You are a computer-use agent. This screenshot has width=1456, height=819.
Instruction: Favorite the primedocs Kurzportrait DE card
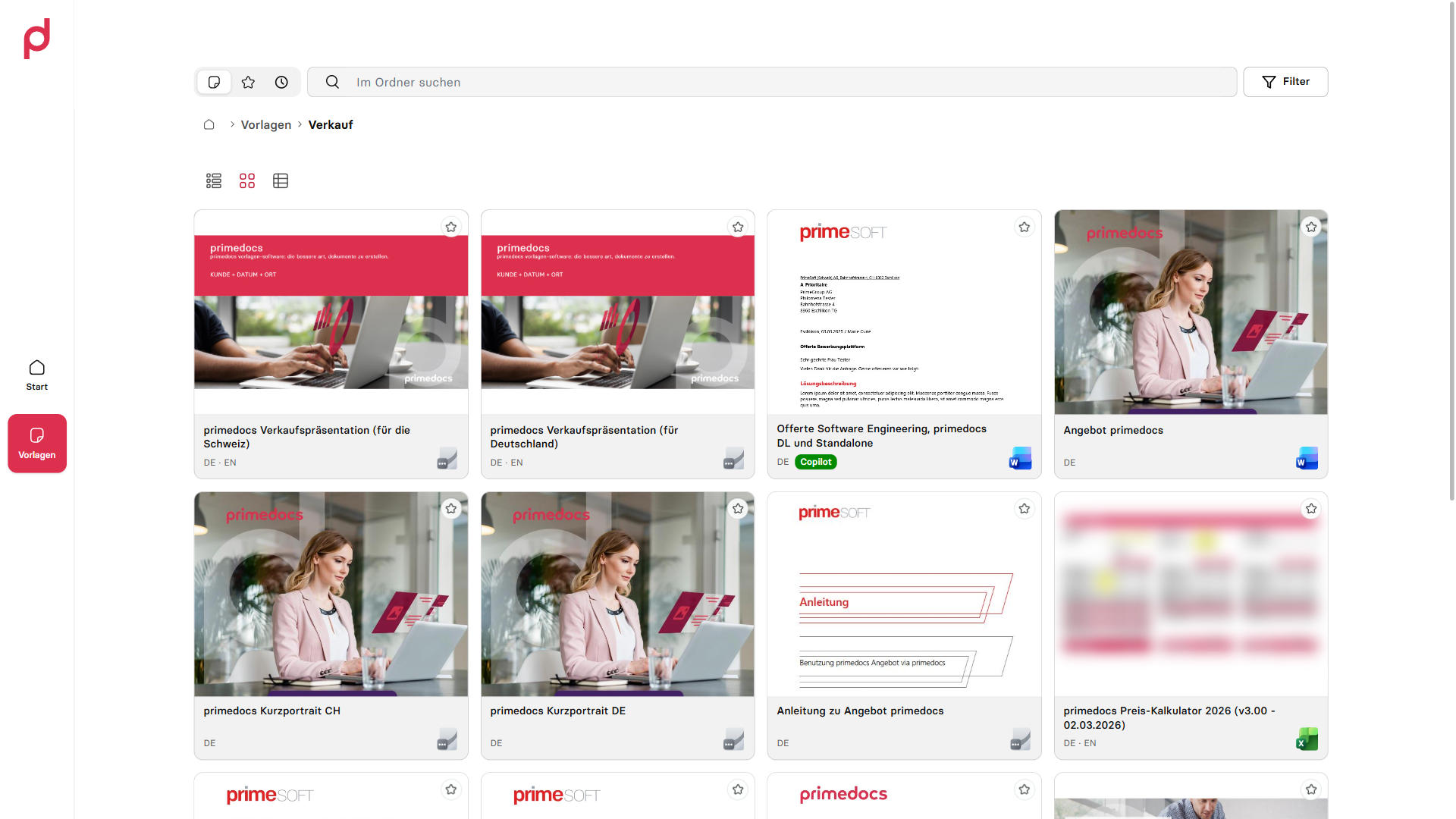[x=738, y=509]
